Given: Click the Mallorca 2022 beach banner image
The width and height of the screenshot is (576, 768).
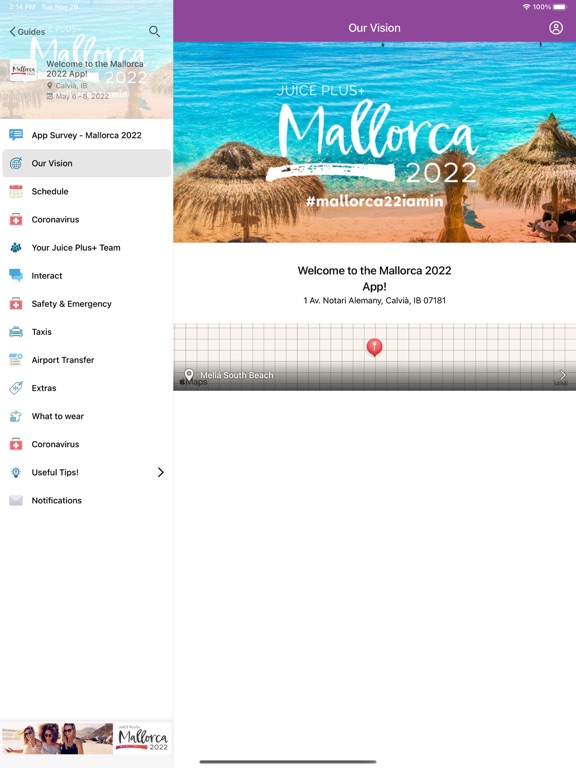Looking at the screenshot, I should coord(375,142).
